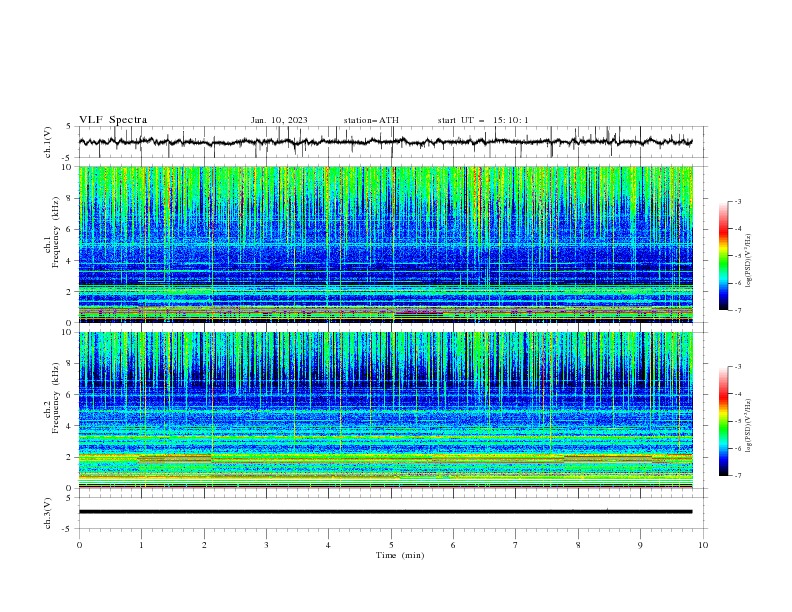
Task: Click the "ch.3(V)" axis label
Action: tap(48, 513)
